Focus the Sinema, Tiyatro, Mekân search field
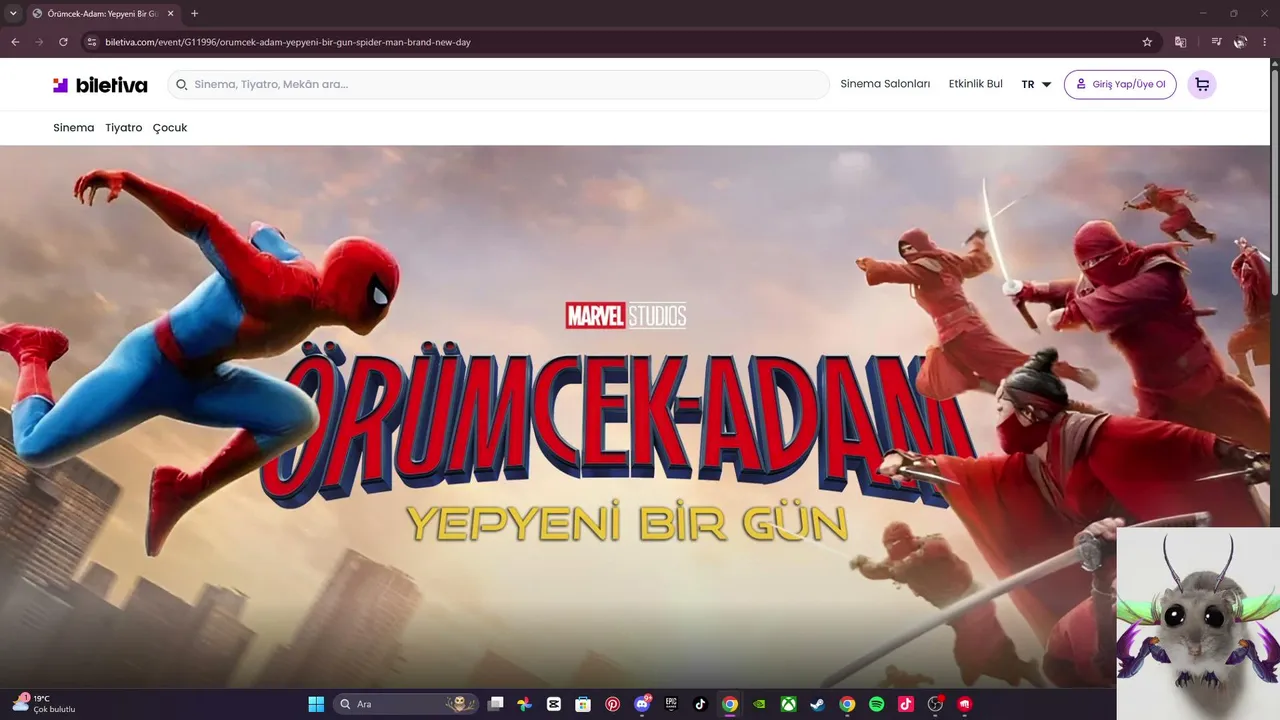The width and height of the screenshot is (1280, 720). coord(498,85)
